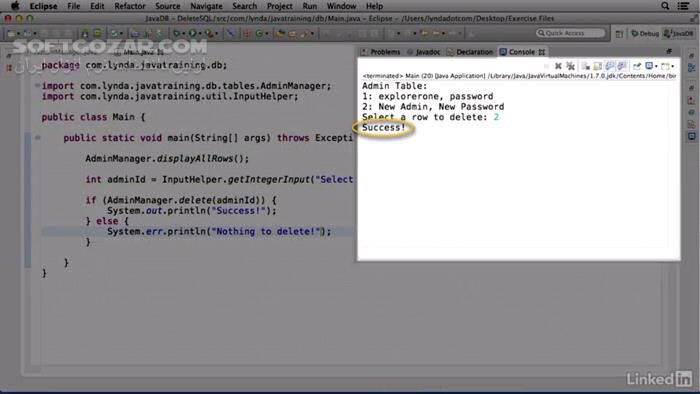Click the Debug bug icon in toolbar
This screenshot has width=700, height=394.
(176, 33)
